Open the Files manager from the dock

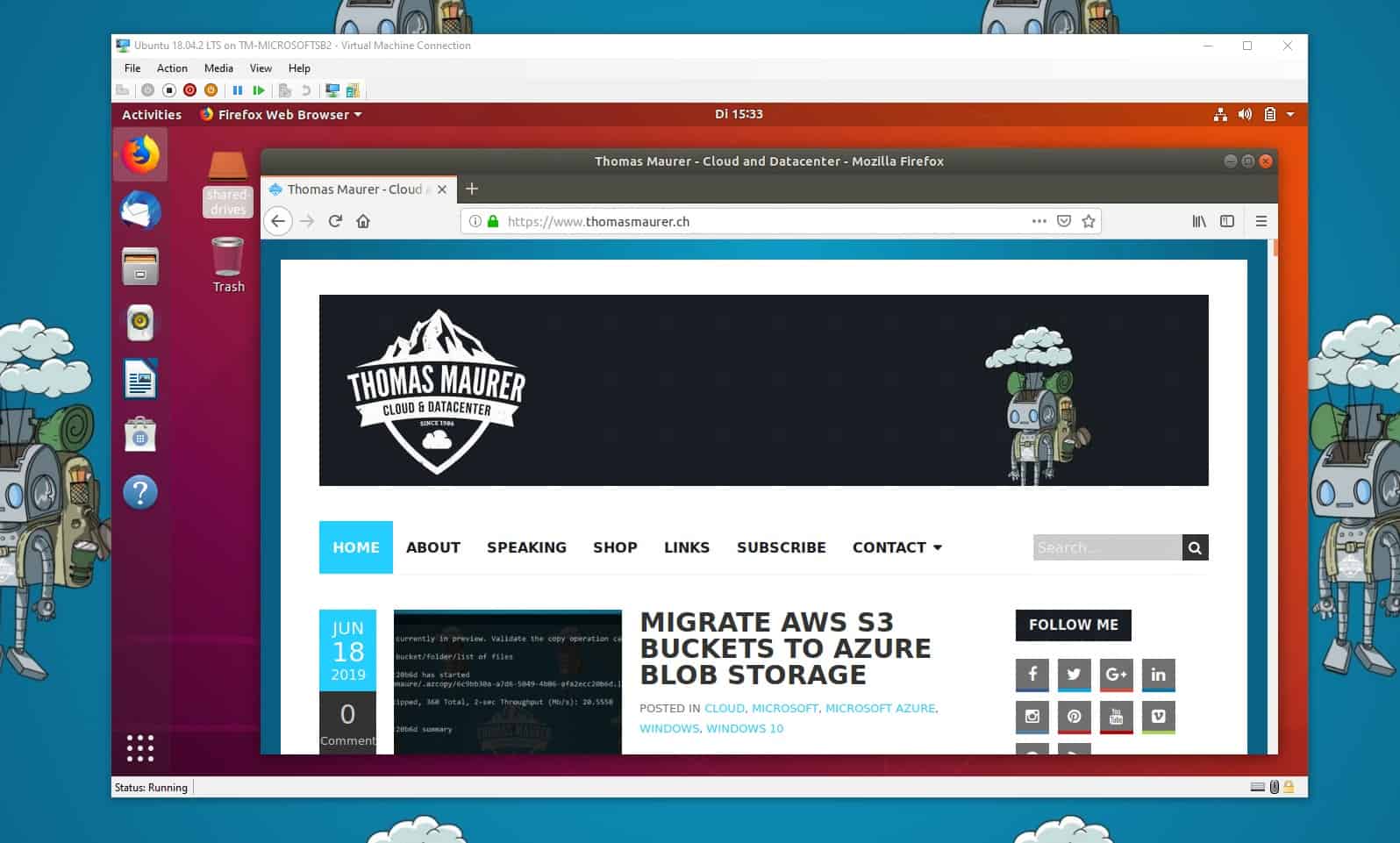pos(140,267)
